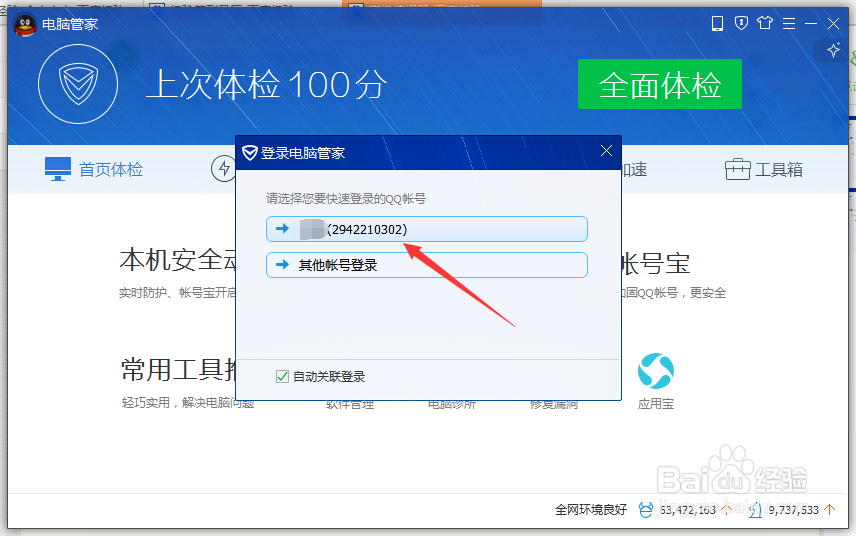Click the large shield health-check emblem

[x=78, y=84]
